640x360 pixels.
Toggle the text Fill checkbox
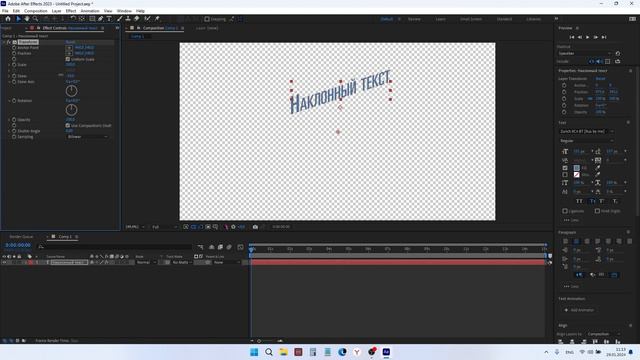point(565,168)
